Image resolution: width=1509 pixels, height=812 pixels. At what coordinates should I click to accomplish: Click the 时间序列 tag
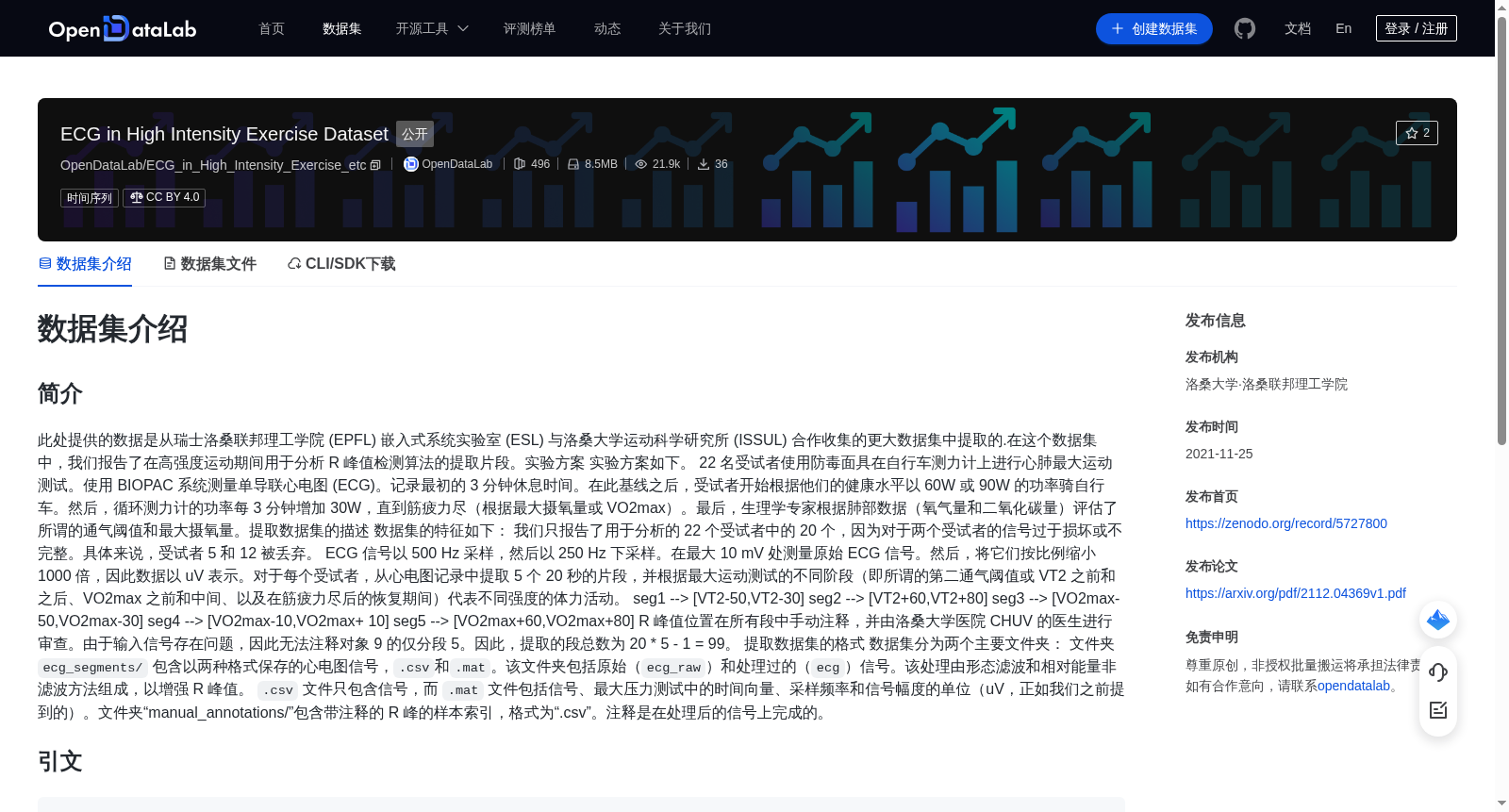(90, 198)
